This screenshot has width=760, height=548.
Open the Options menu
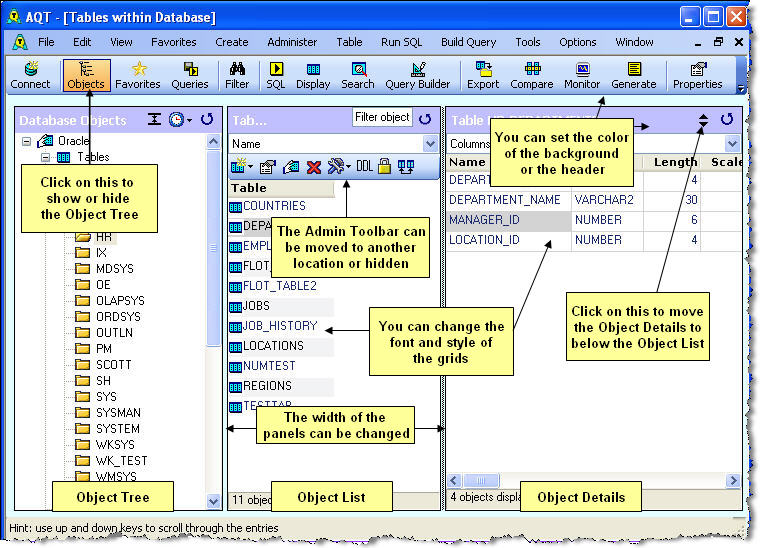(578, 42)
